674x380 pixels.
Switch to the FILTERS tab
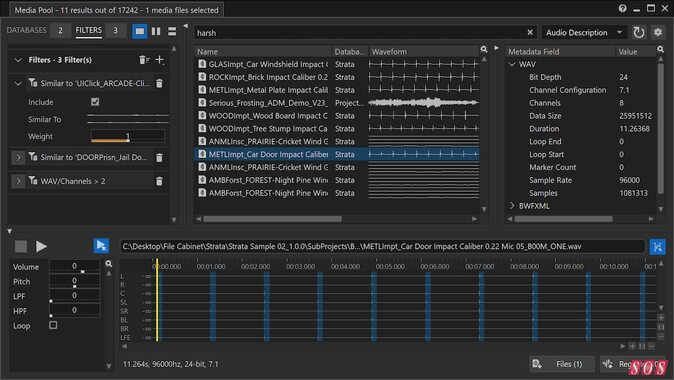pos(89,30)
